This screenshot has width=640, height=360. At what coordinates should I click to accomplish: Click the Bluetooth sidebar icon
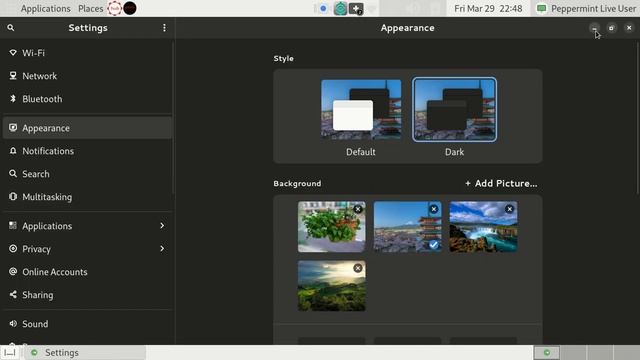click(13, 98)
